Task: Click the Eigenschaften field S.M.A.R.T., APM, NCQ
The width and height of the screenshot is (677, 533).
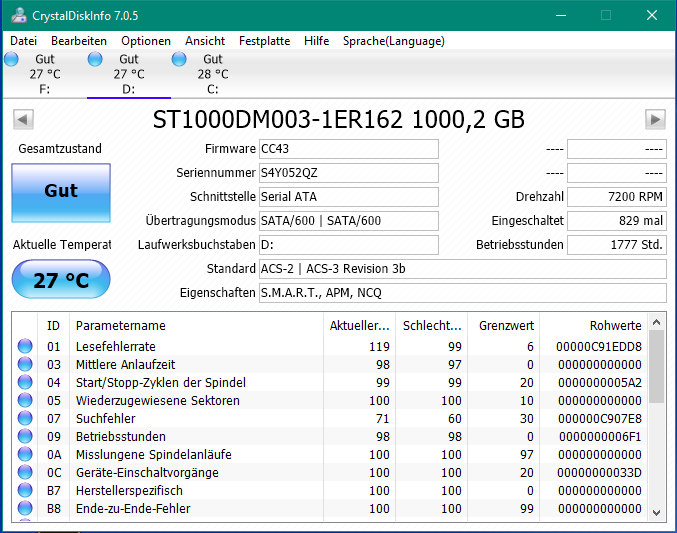Action: (x=463, y=293)
